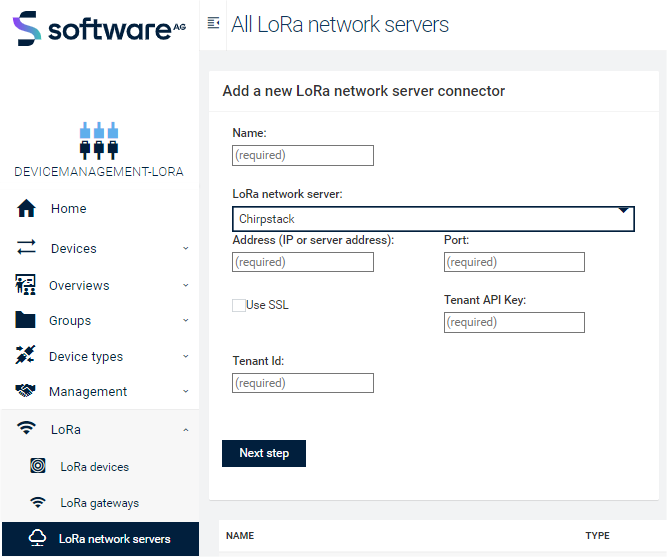Collapse the LoRa section chevron
The image size is (667, 557).
[x=185, y=429]
